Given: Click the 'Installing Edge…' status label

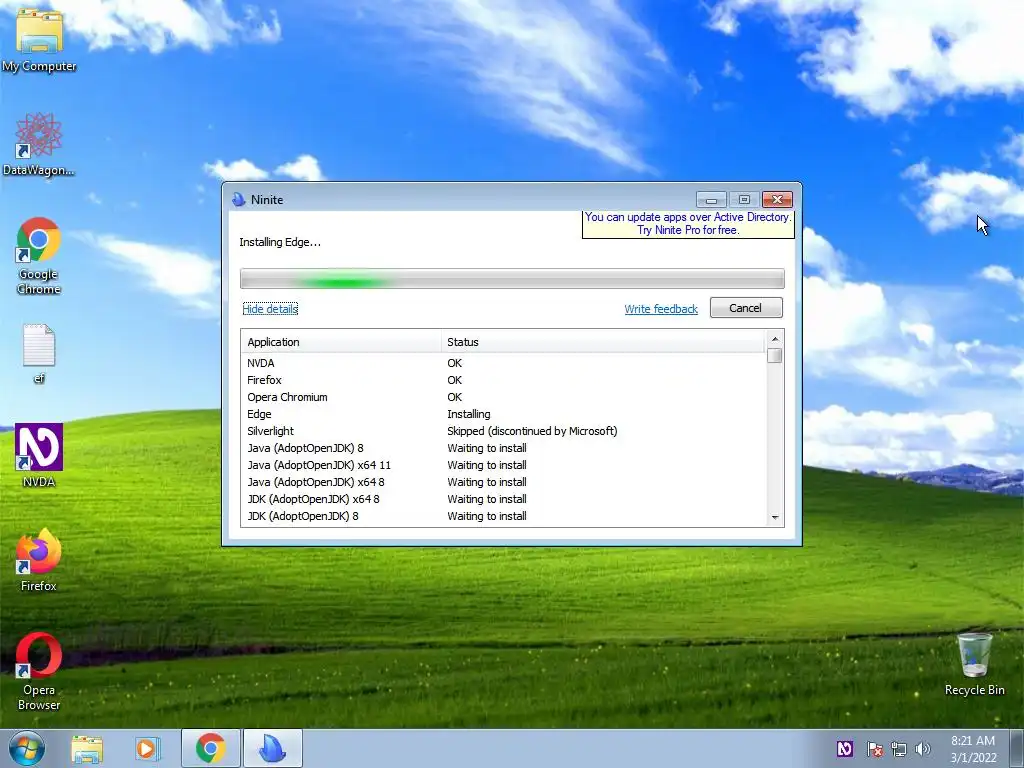Looking at the screenshot, I should point(280,242).
